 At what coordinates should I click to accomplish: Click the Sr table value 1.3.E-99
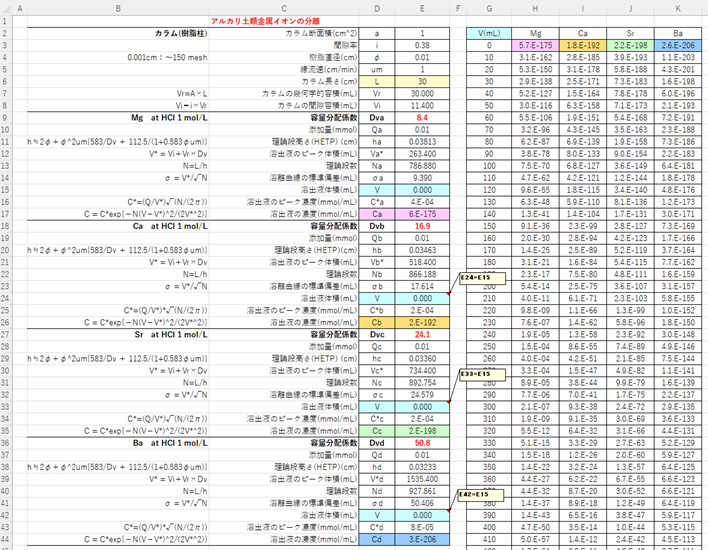630,310
